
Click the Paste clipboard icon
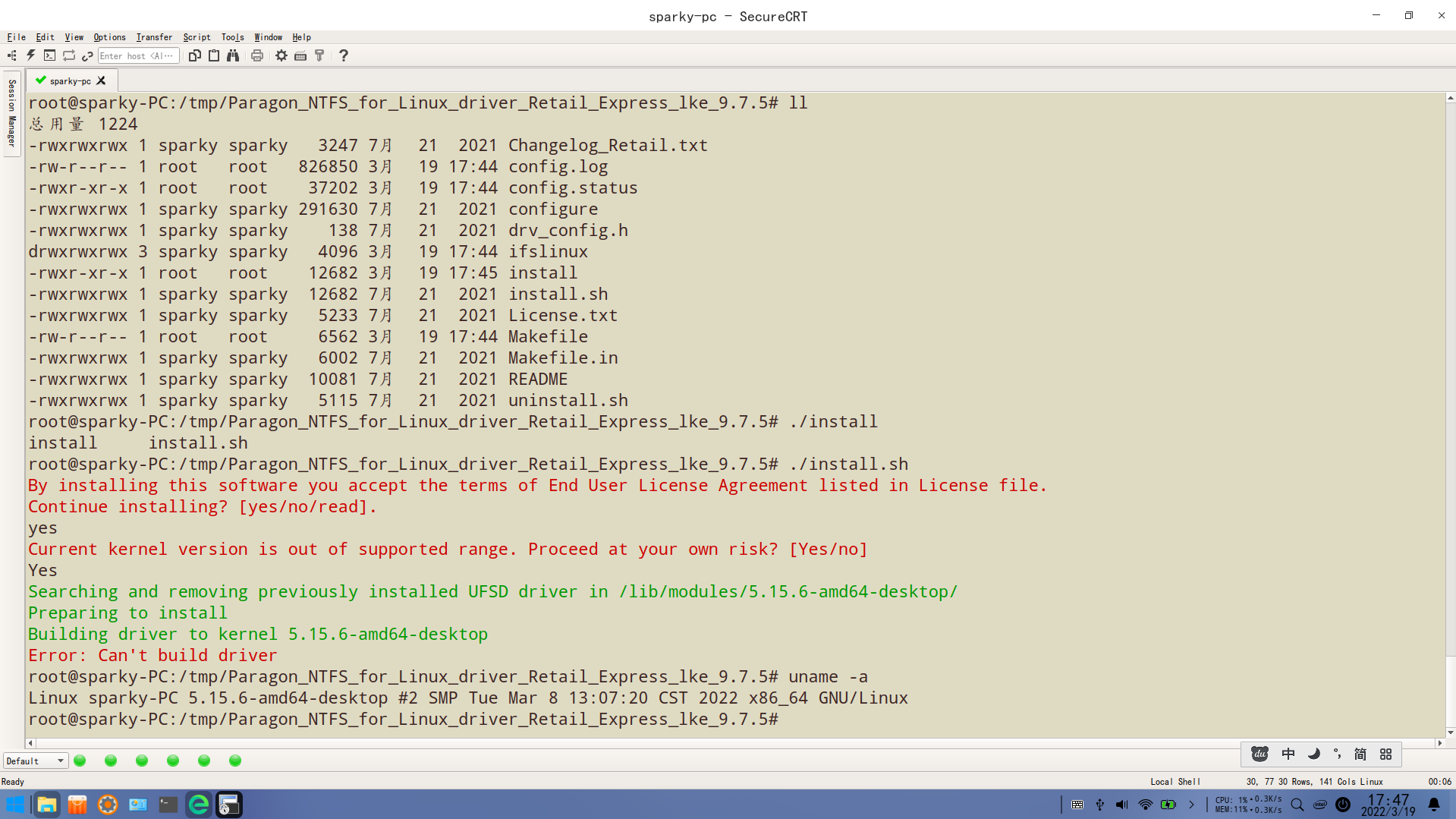pyautogui.click(x=214, y=55)
